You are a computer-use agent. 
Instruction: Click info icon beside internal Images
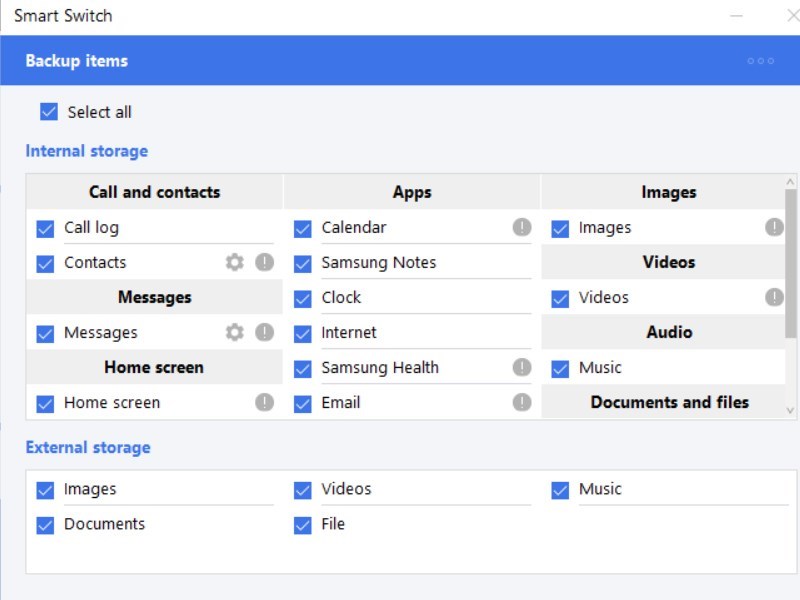pos(774,227)
